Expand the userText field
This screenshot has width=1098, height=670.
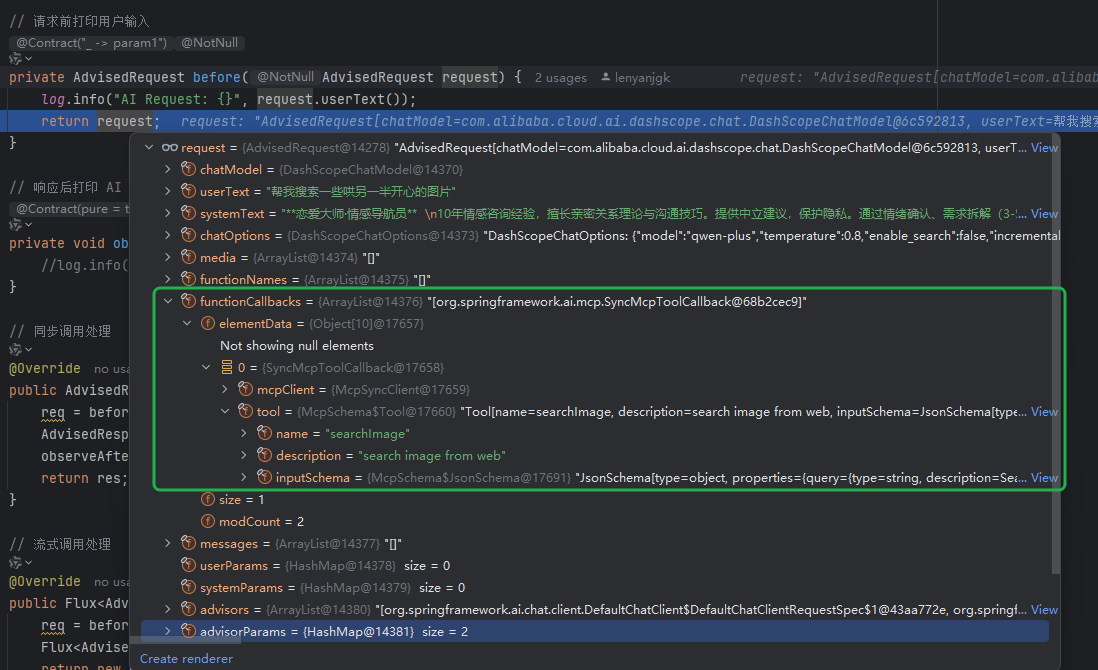click(x=167, y=191)
